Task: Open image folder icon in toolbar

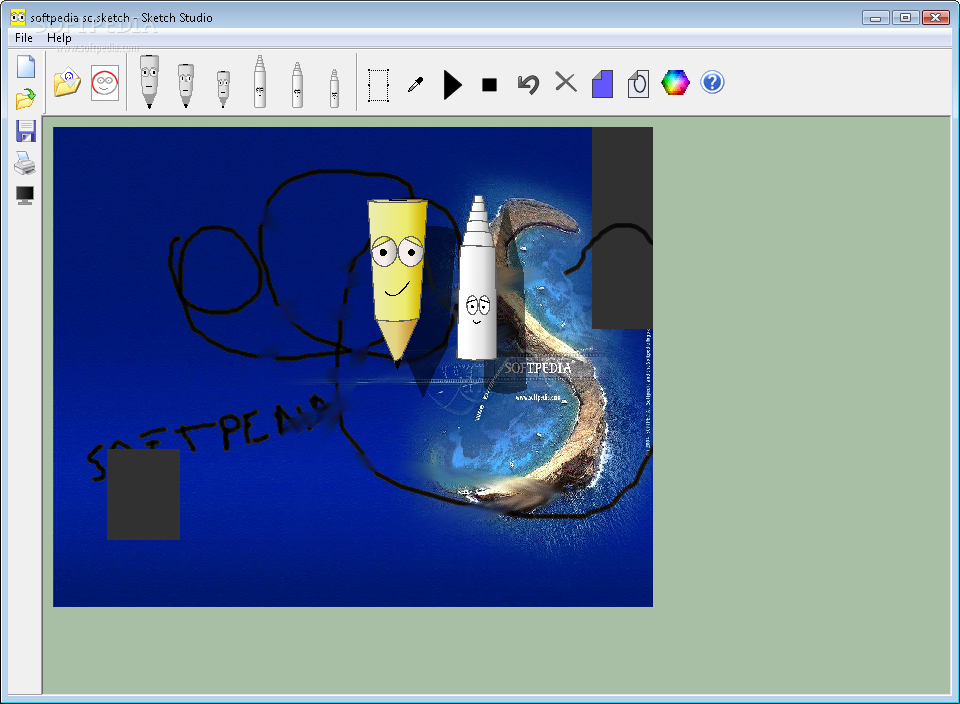Action: 67,83
